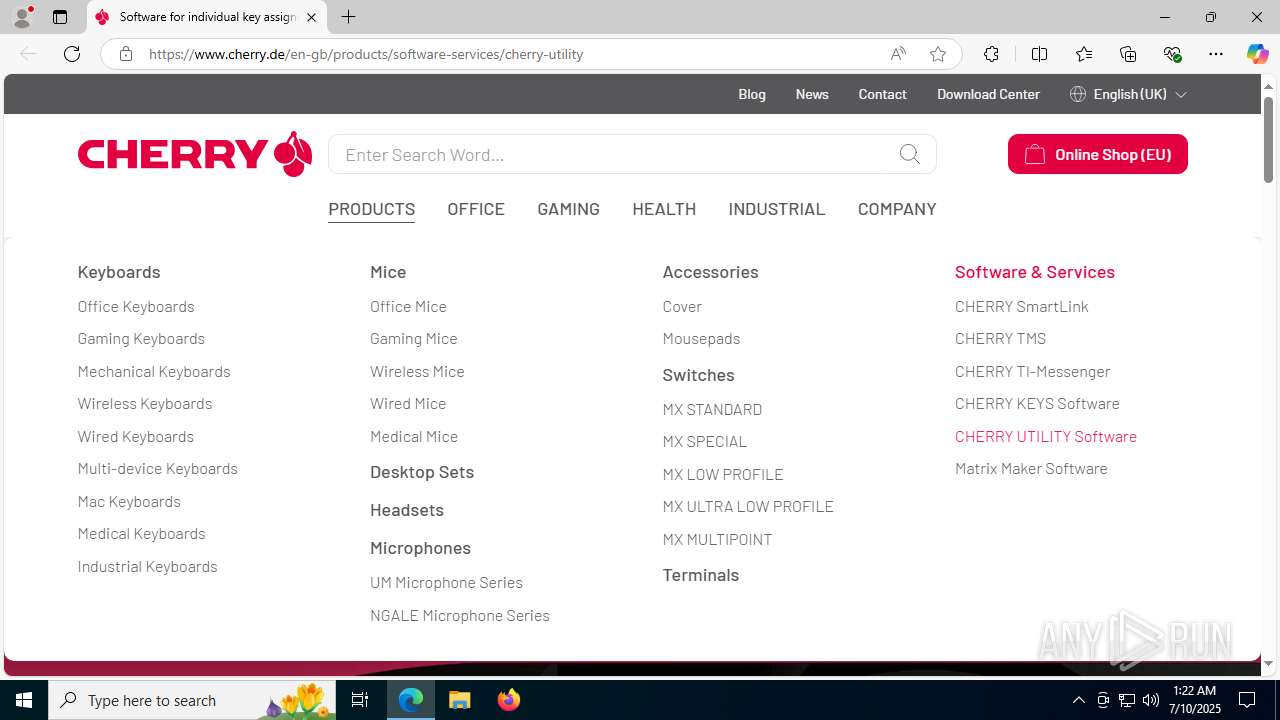Close the Software for individual key tab
The width and height of the screenshot is (1280, 720).
pos(311,17)
